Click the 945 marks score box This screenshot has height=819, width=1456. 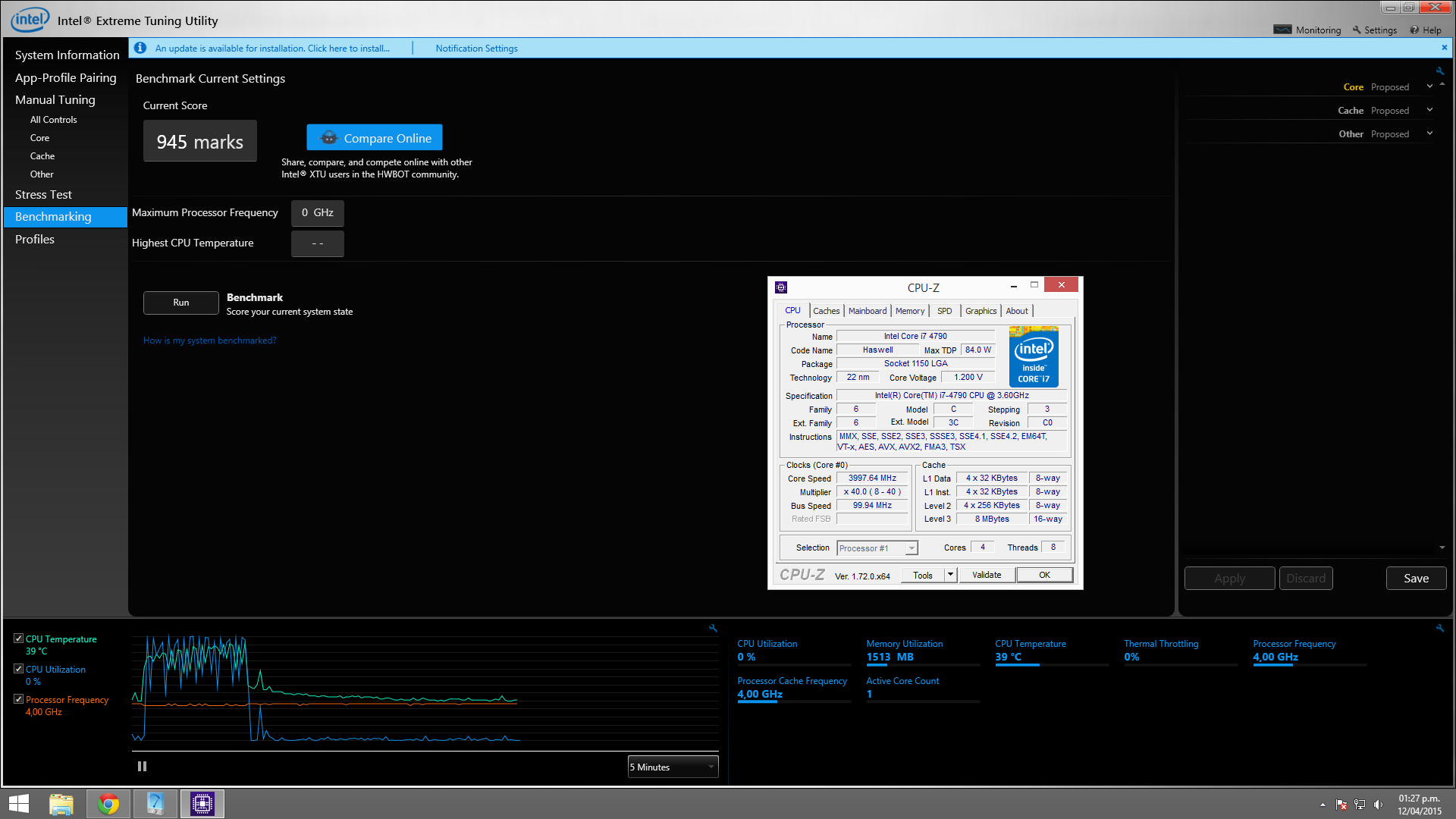pyautogui.click(x=200, y=141)
